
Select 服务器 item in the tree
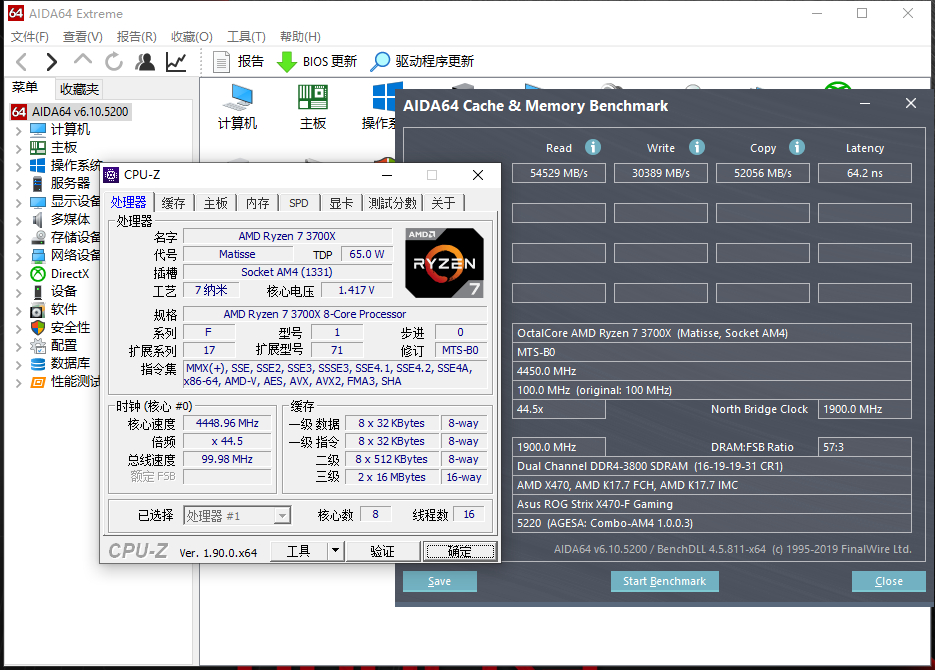(70, 183)
